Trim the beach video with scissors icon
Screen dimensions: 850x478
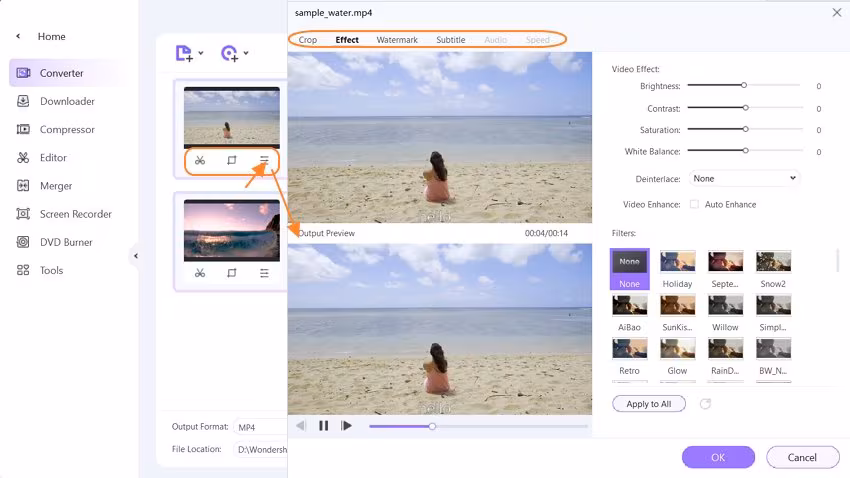coord(200,160)
